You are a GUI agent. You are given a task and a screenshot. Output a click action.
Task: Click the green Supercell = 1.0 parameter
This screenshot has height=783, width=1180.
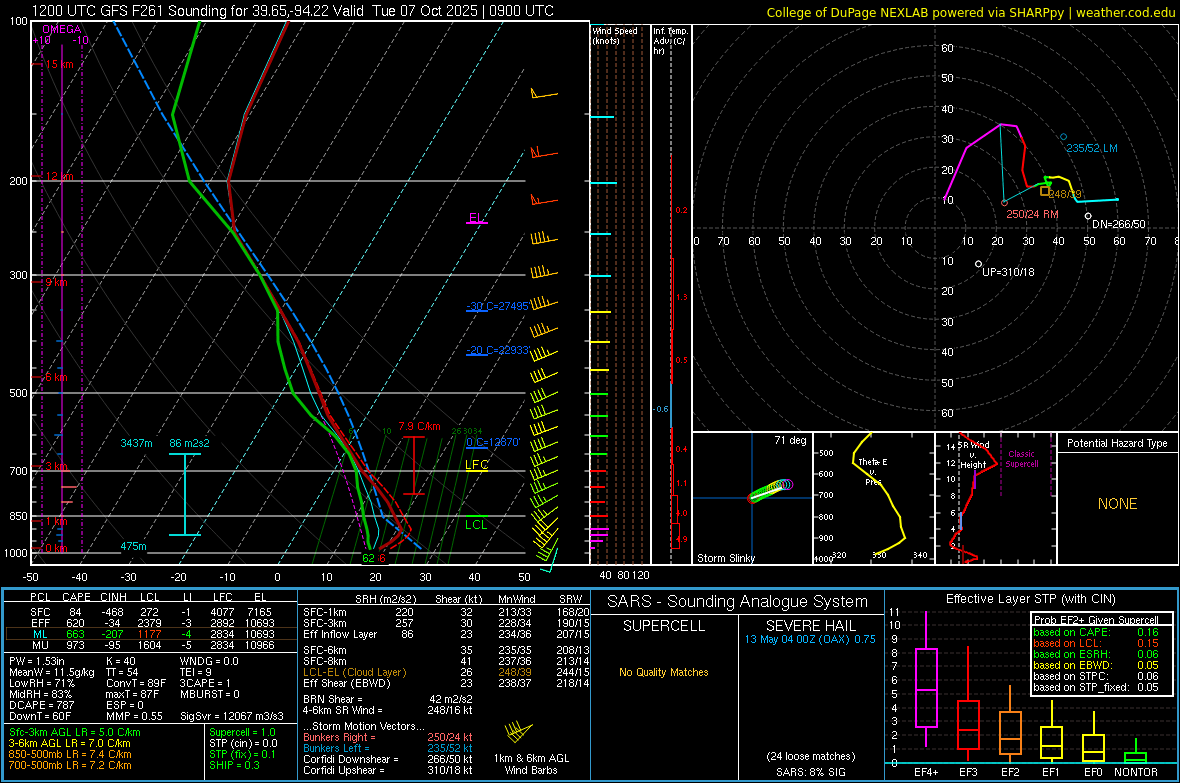point(242,732)
